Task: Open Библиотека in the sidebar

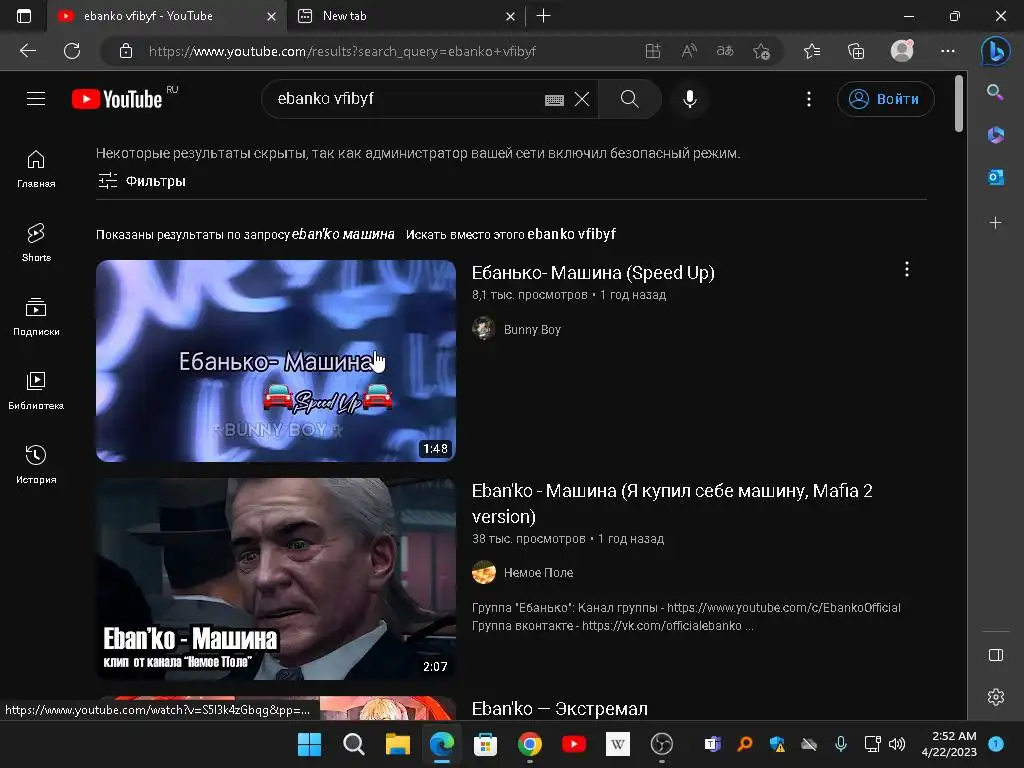Action: point(36,391)
